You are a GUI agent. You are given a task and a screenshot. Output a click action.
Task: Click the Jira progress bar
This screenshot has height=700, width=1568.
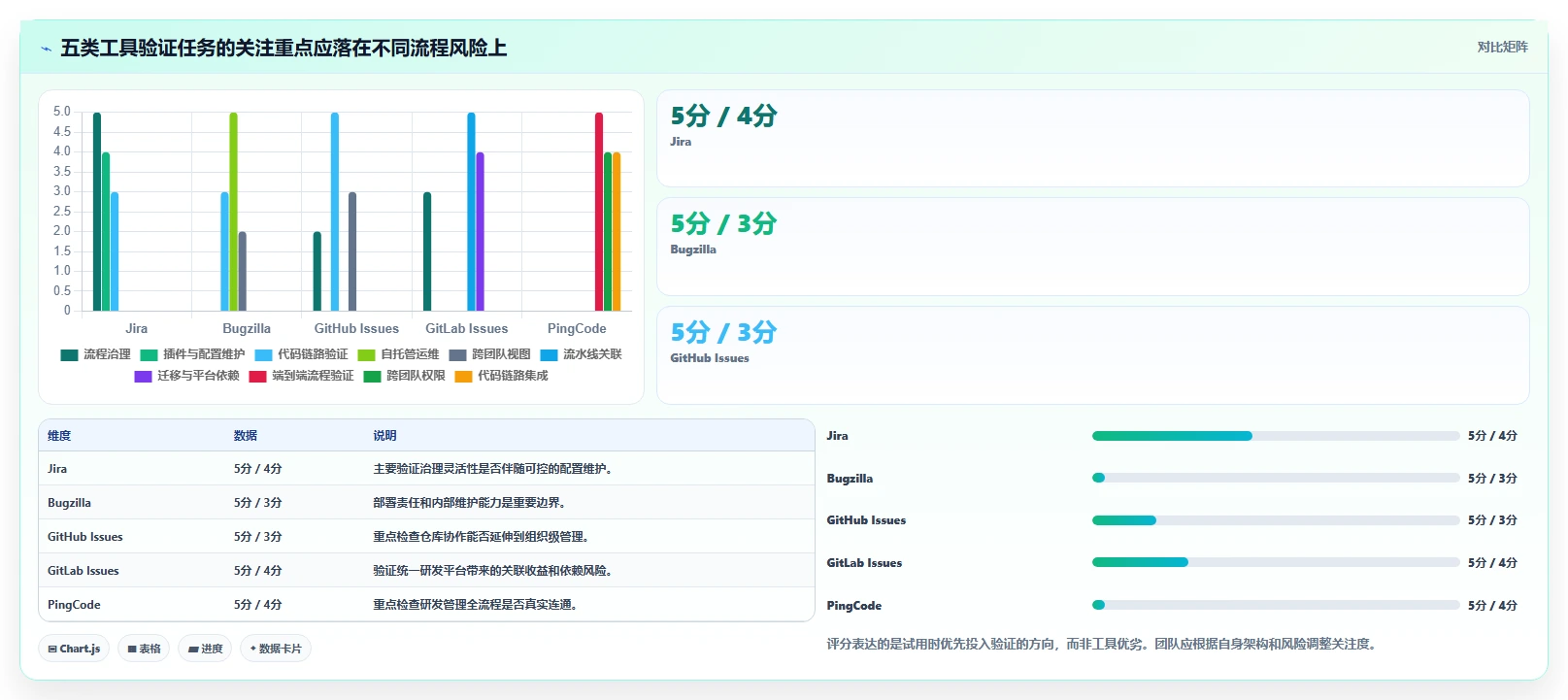[x=1276, y=436]
